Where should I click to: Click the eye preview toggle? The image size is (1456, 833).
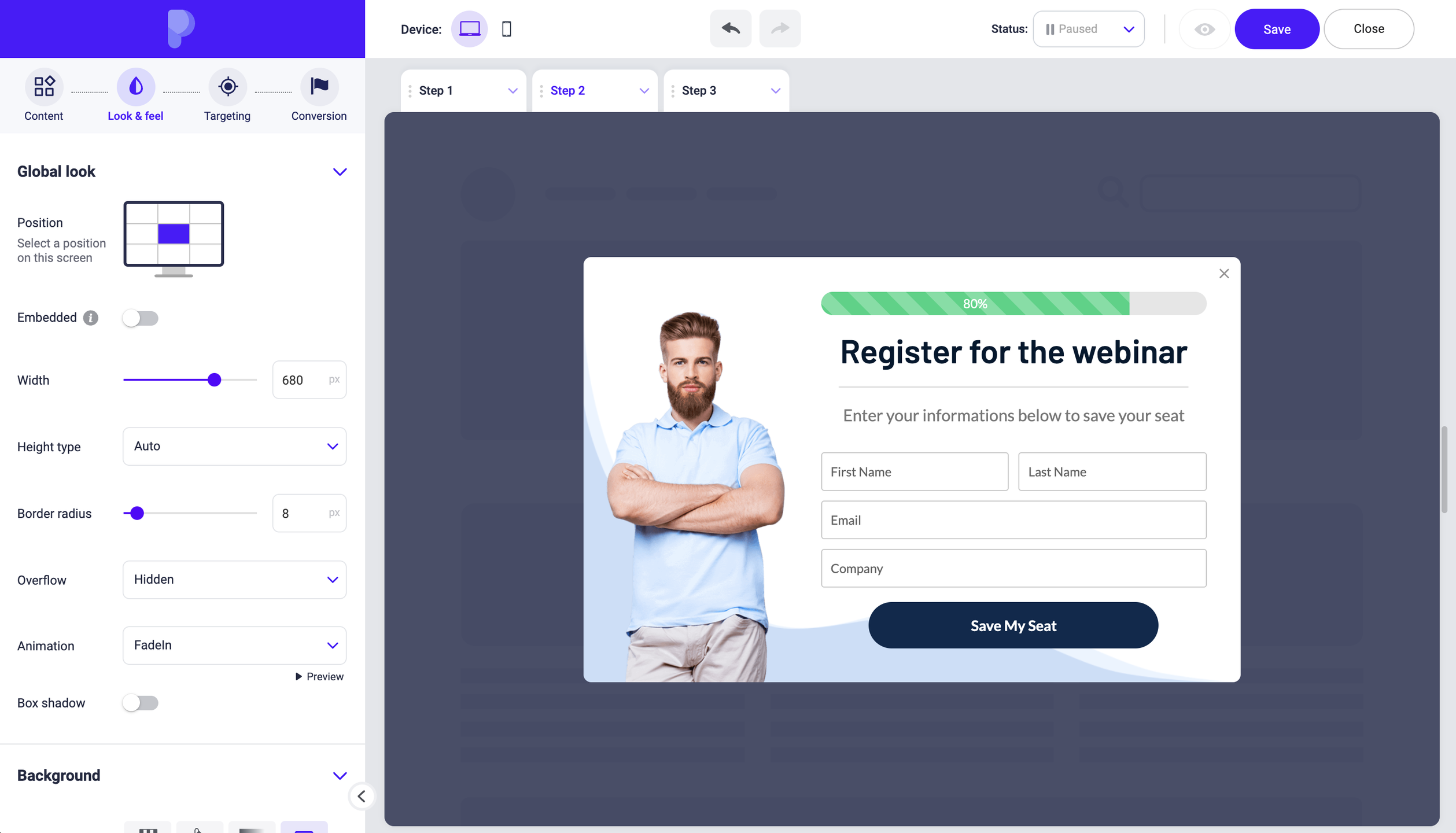coord(1204,29)
